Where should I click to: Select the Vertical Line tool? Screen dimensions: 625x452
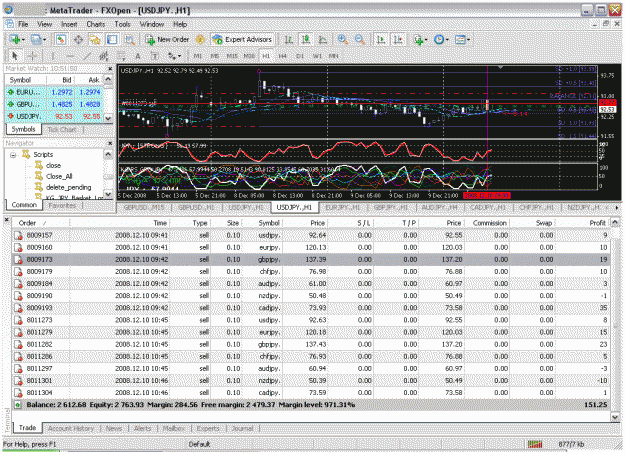53,56
